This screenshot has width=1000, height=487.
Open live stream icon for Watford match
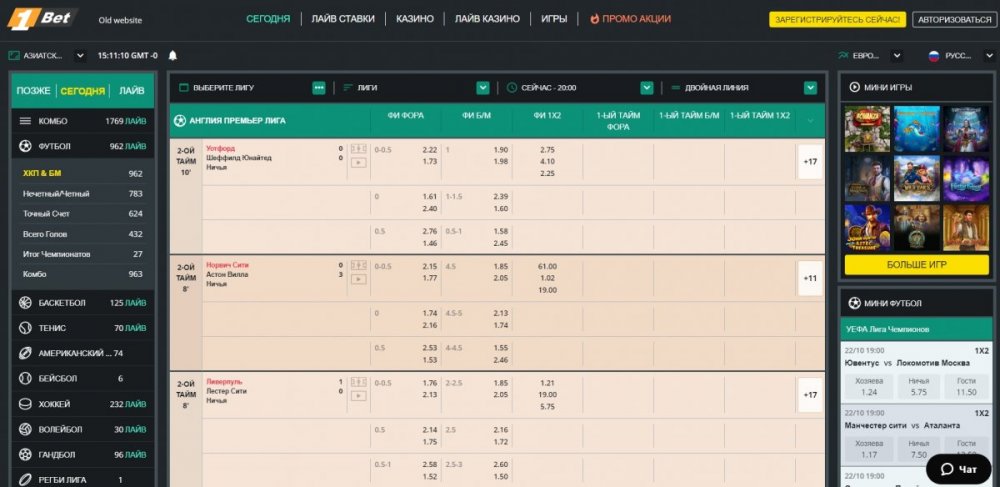coord(358,163)
